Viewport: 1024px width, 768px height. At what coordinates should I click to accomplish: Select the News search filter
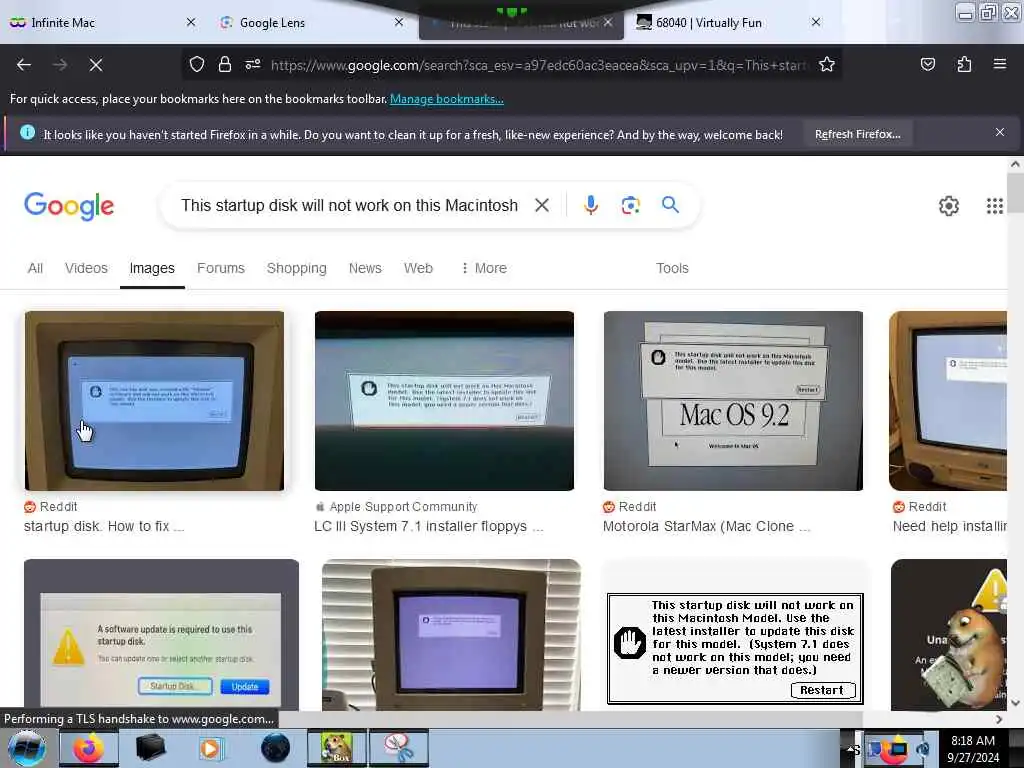point(365,268)
